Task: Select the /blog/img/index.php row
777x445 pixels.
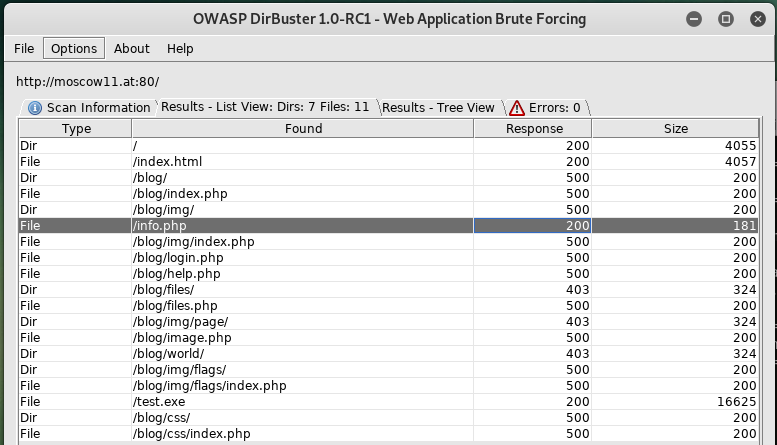Action: pyautogui.click(x=389, y=241)
